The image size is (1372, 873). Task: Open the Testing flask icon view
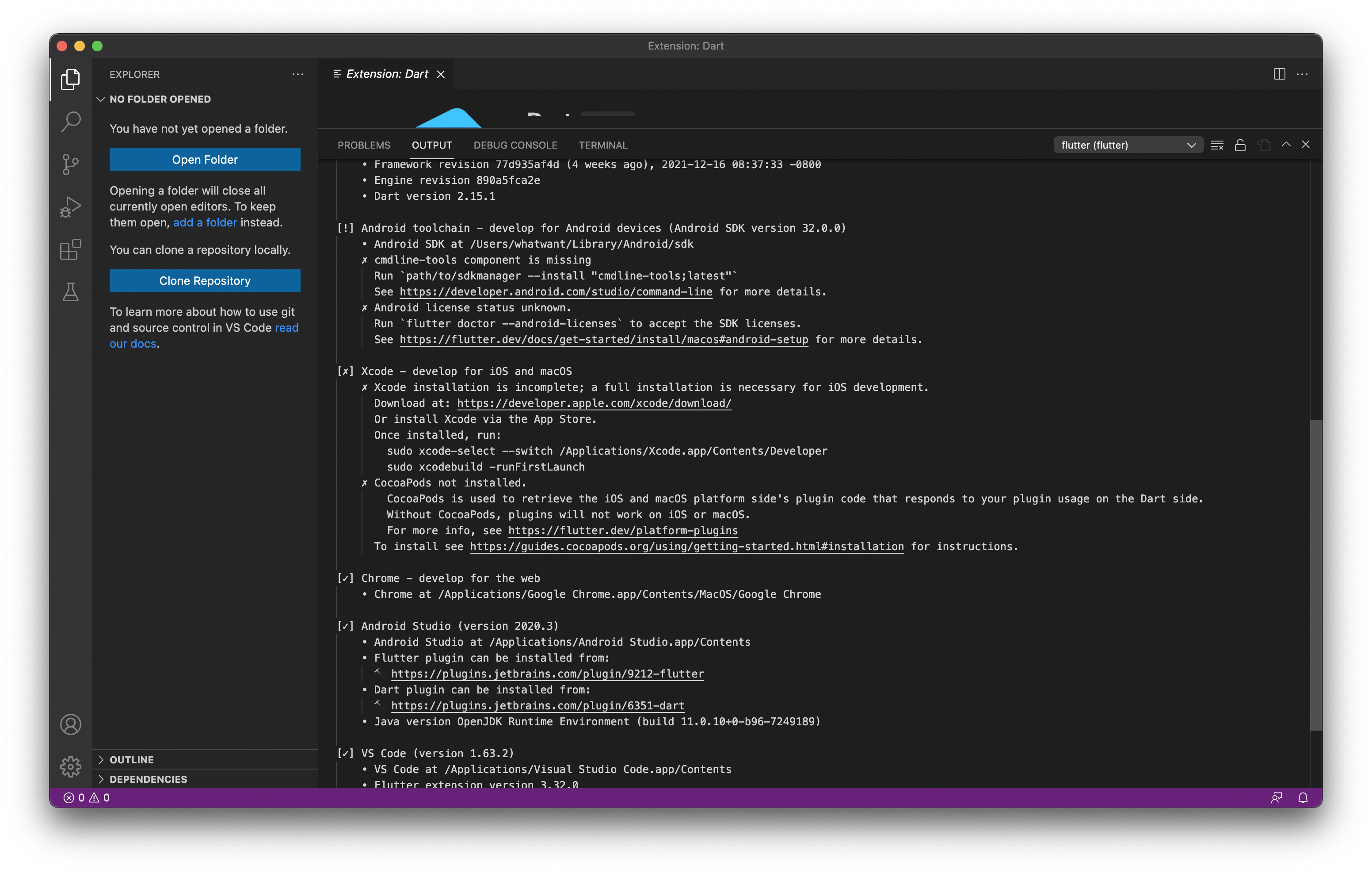coord(71,292)
